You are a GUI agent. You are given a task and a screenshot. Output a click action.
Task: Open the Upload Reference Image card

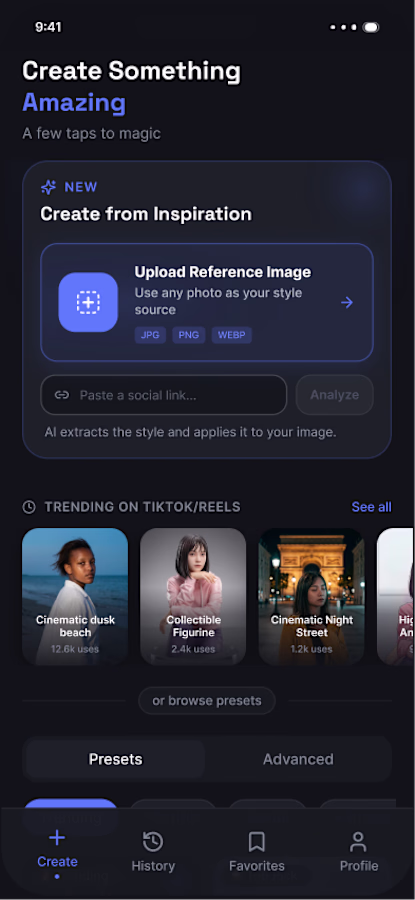pyautogui.click(x=207, y=302)
